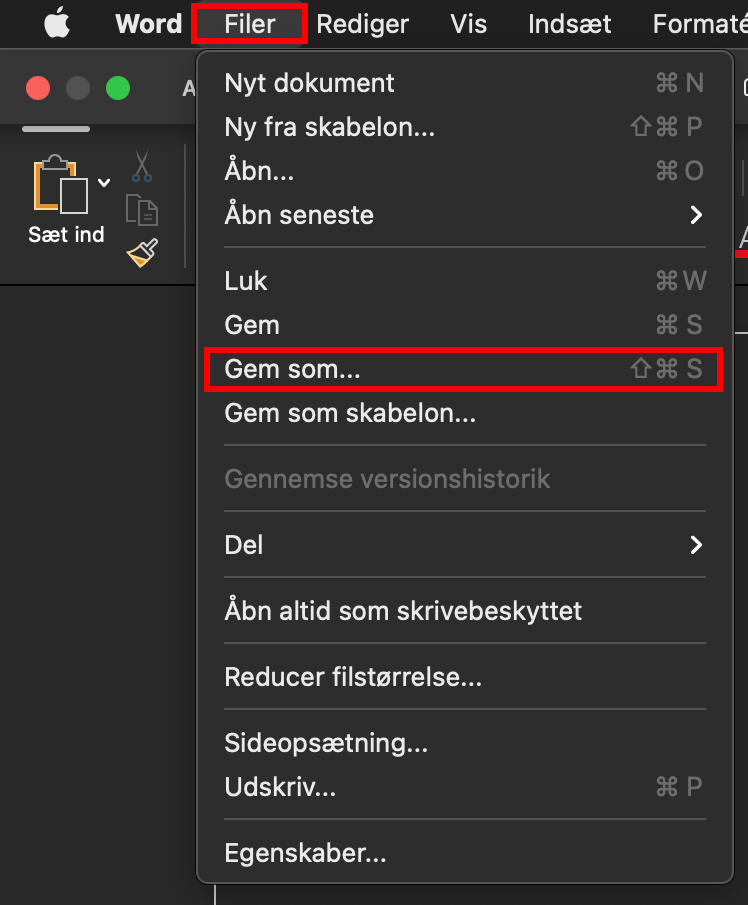
Task: Open the Filer menu
Action: click(249, 24)
